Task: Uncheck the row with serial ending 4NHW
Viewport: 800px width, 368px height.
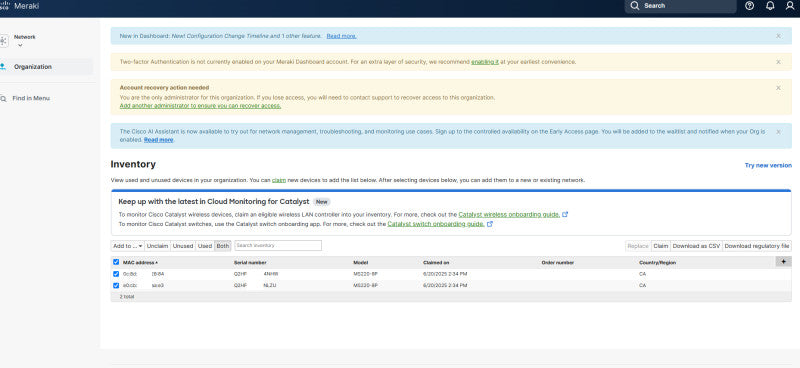Action: click(116, 274)
